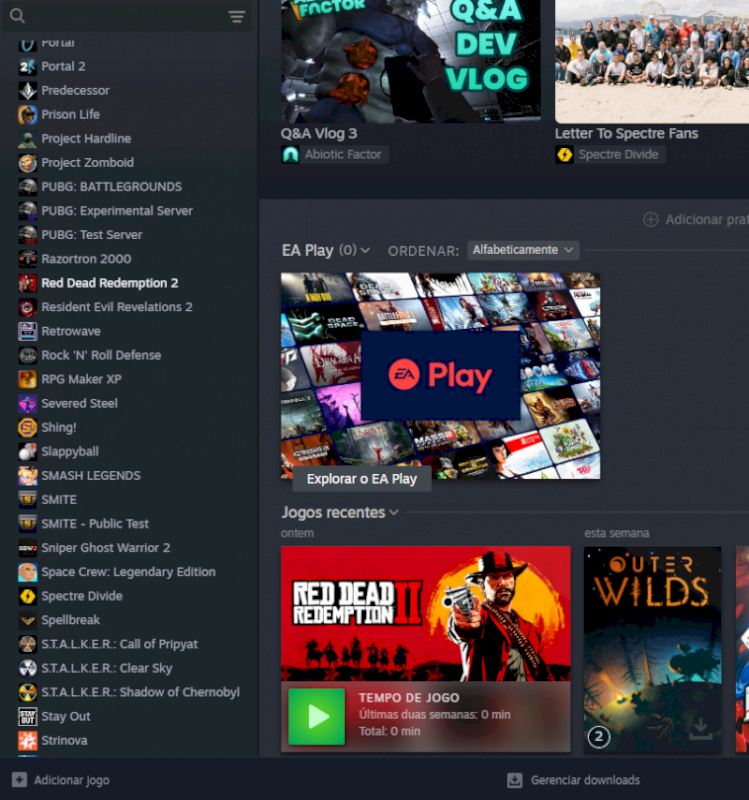The height and width of the screenshot is (800, 749).
Task: Select S.T.A.L.K.E.R.: Clear Sky entry
Action: (x=107, y=668)
